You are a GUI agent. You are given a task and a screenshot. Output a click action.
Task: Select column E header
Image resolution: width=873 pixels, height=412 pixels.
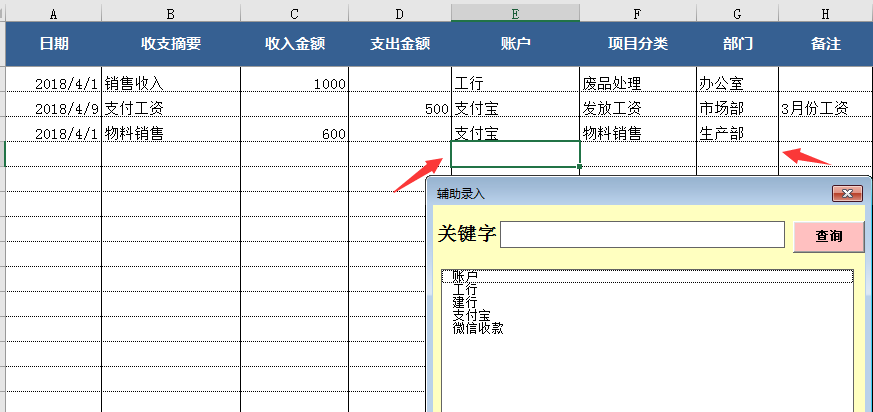516,14
